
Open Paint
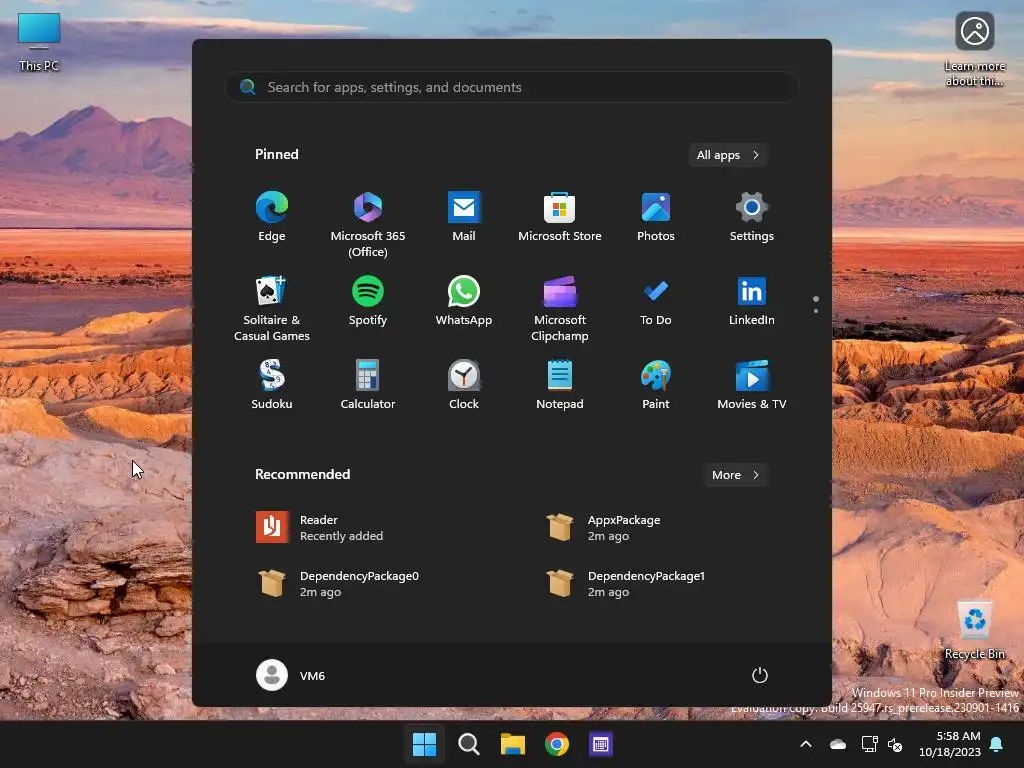pos(656,385)
